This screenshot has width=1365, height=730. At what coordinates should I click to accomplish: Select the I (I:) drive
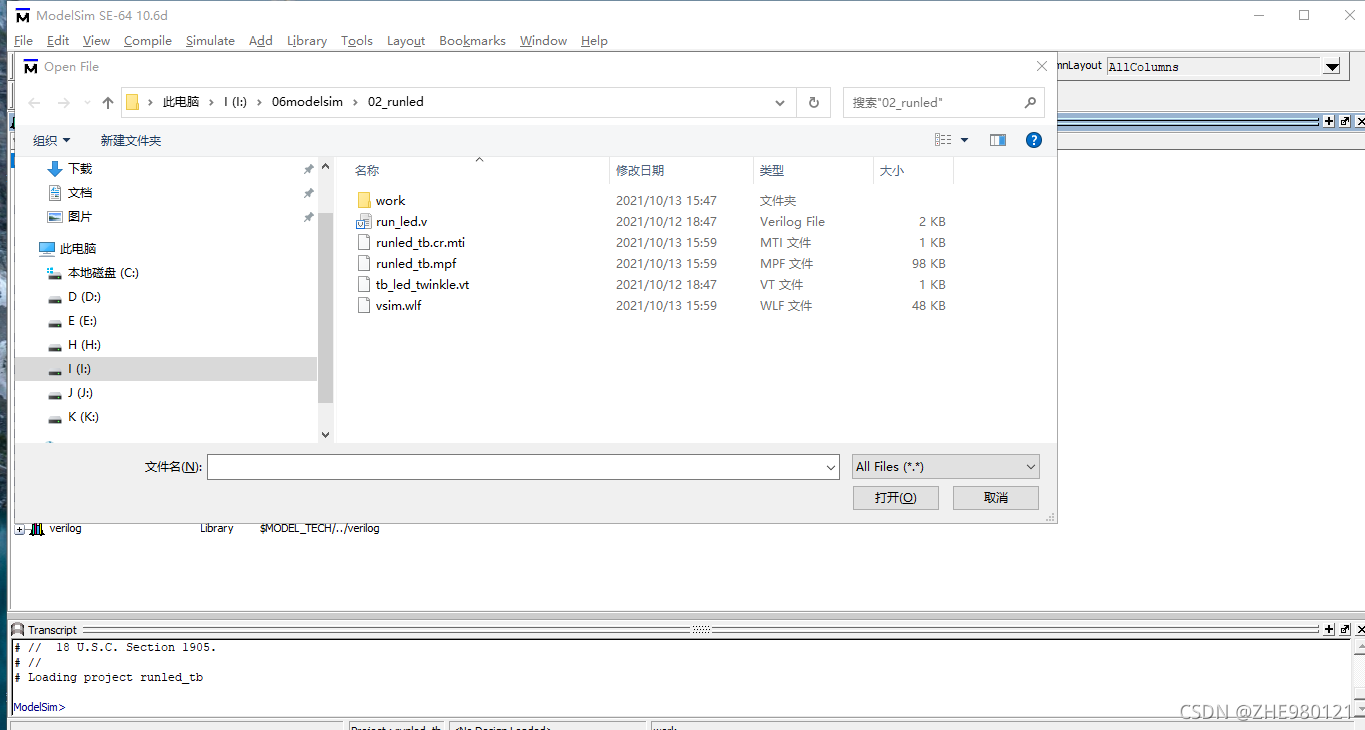pyautogui.click(x=166, y=369)
